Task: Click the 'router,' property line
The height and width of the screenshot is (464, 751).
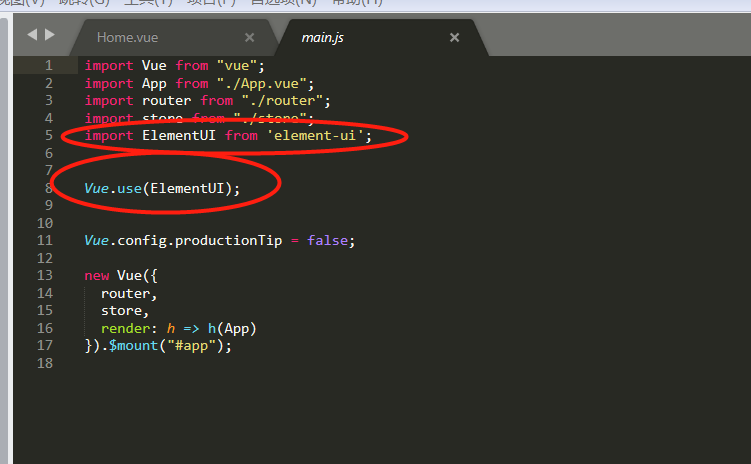Action: (x=129, y=293)
